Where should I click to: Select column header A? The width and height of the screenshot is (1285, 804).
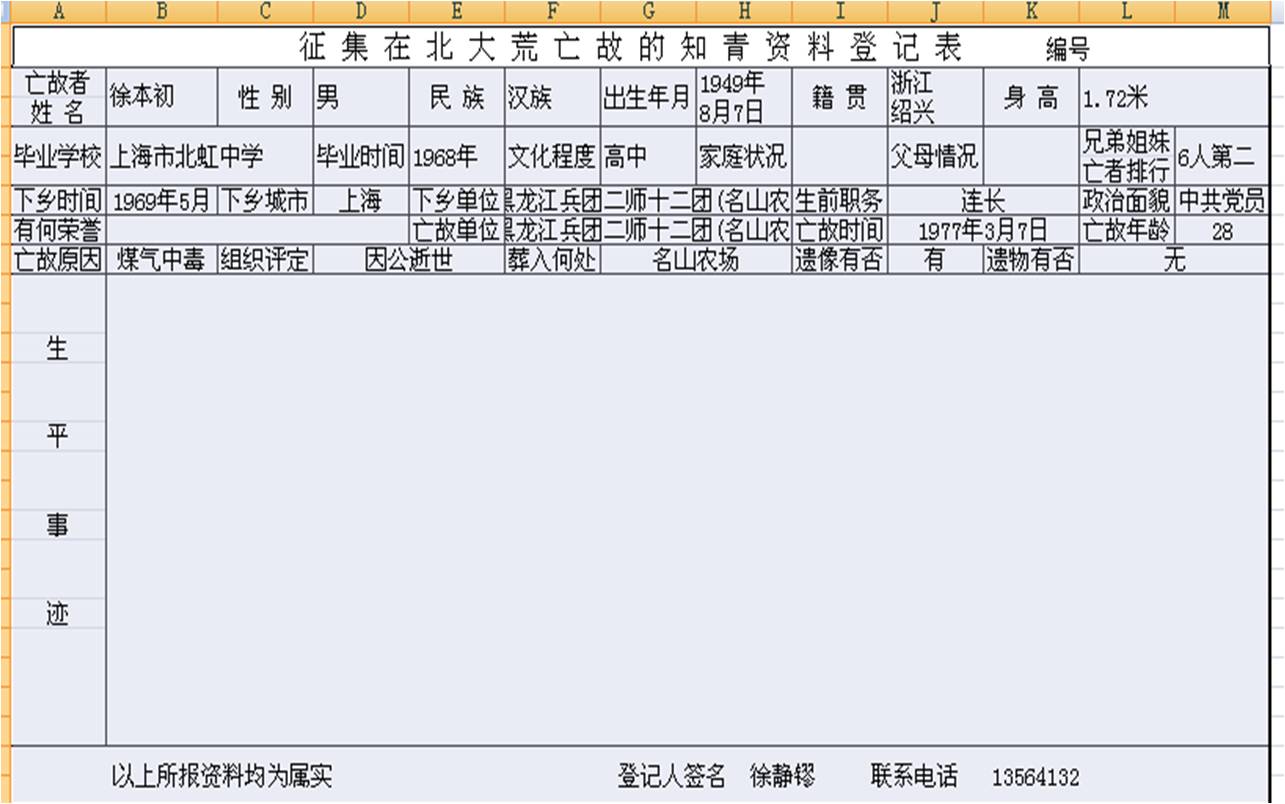(58, 11)
